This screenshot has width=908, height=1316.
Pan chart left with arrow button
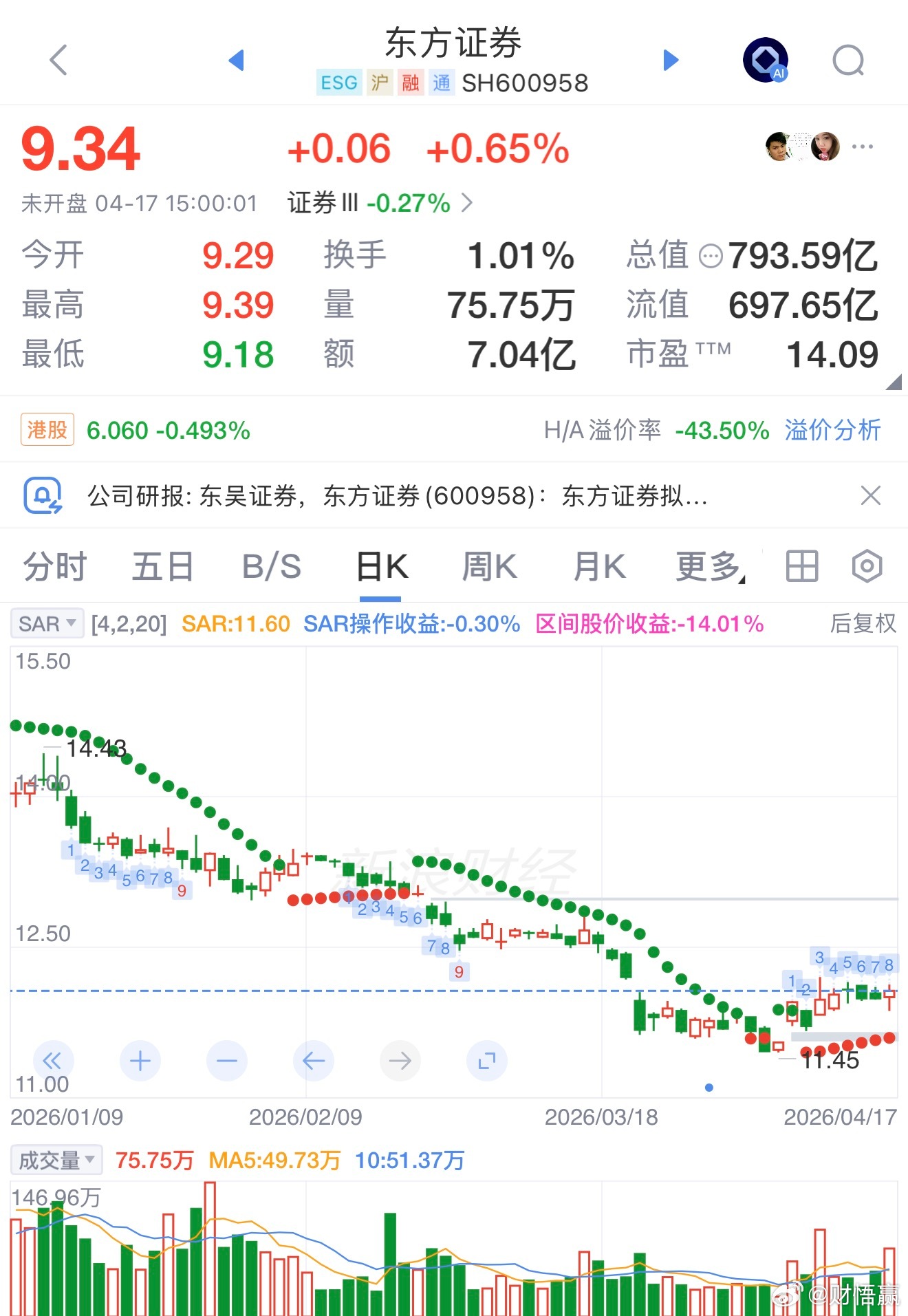point(314,1061)
